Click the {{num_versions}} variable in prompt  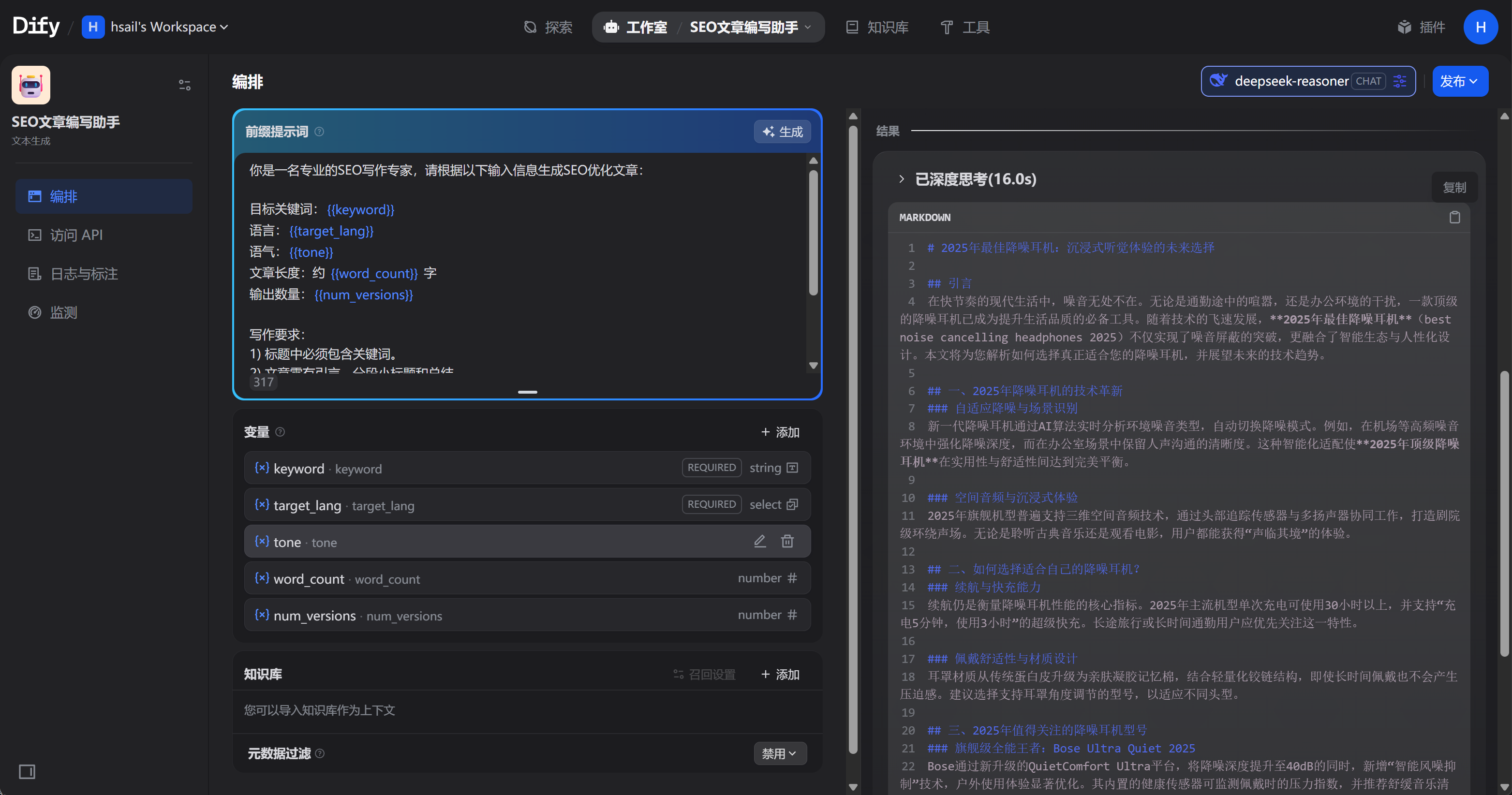coord(364,294)
